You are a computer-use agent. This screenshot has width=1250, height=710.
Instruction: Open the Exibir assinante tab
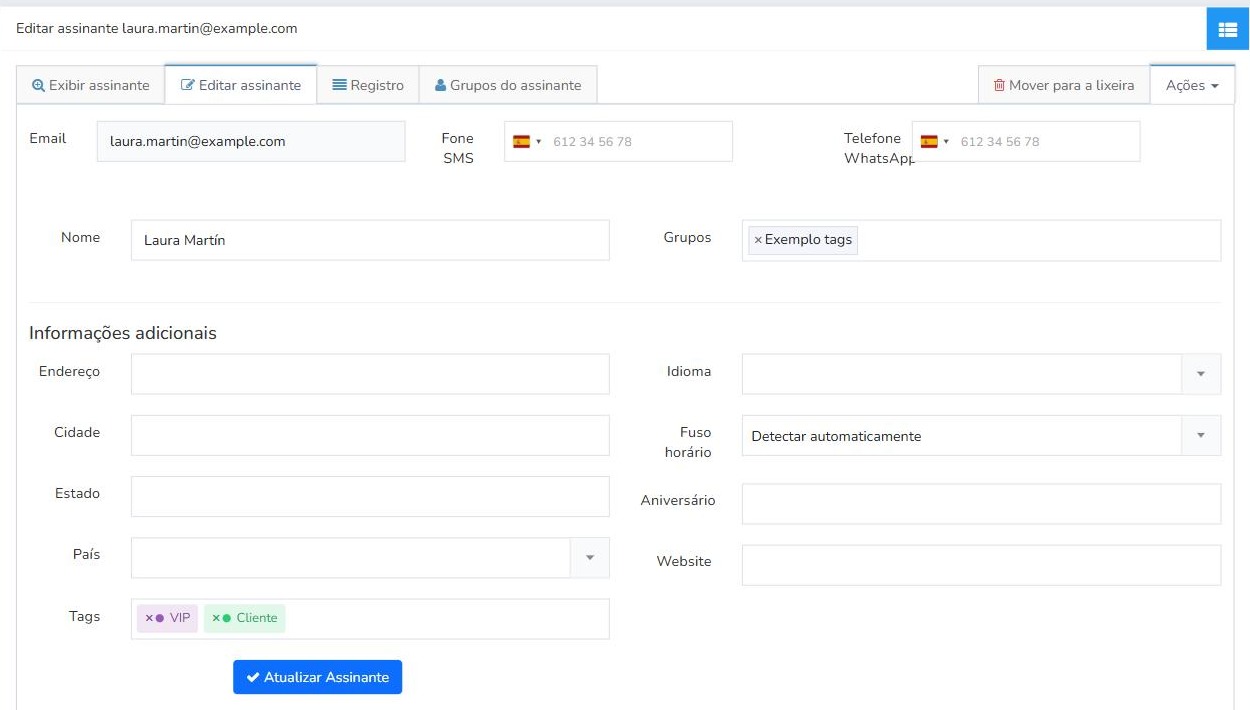point(91,85)
